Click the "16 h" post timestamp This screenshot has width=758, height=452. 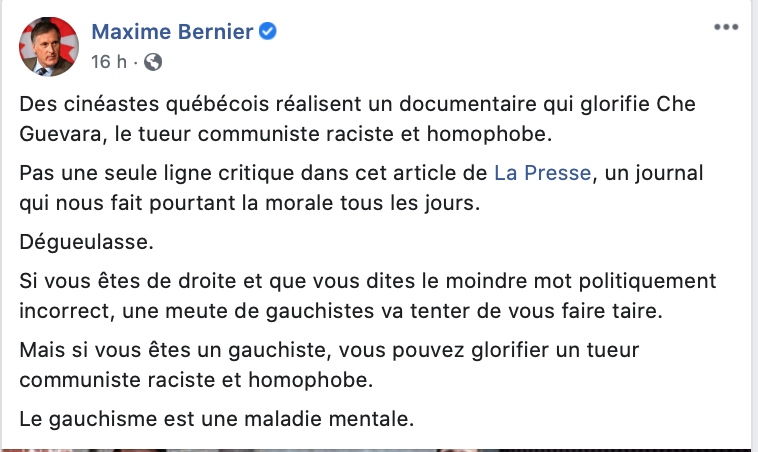tap(109, 62)
